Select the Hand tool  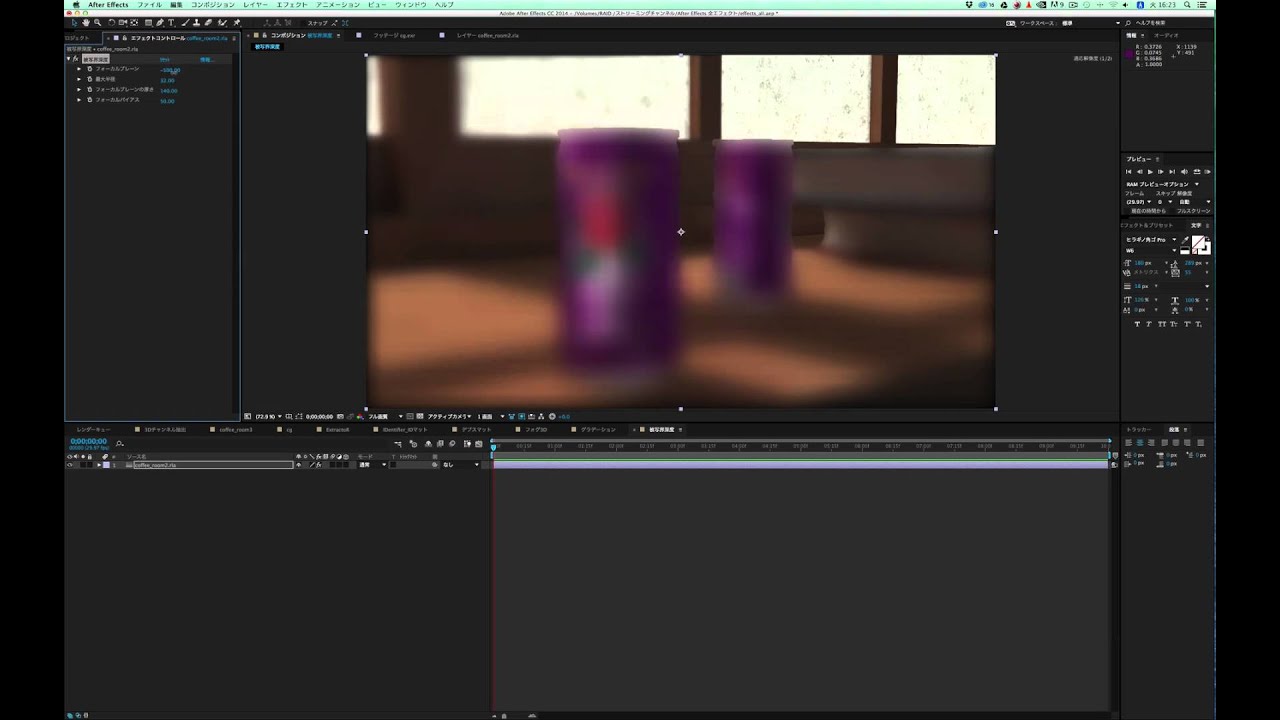[x=86, y=22]
